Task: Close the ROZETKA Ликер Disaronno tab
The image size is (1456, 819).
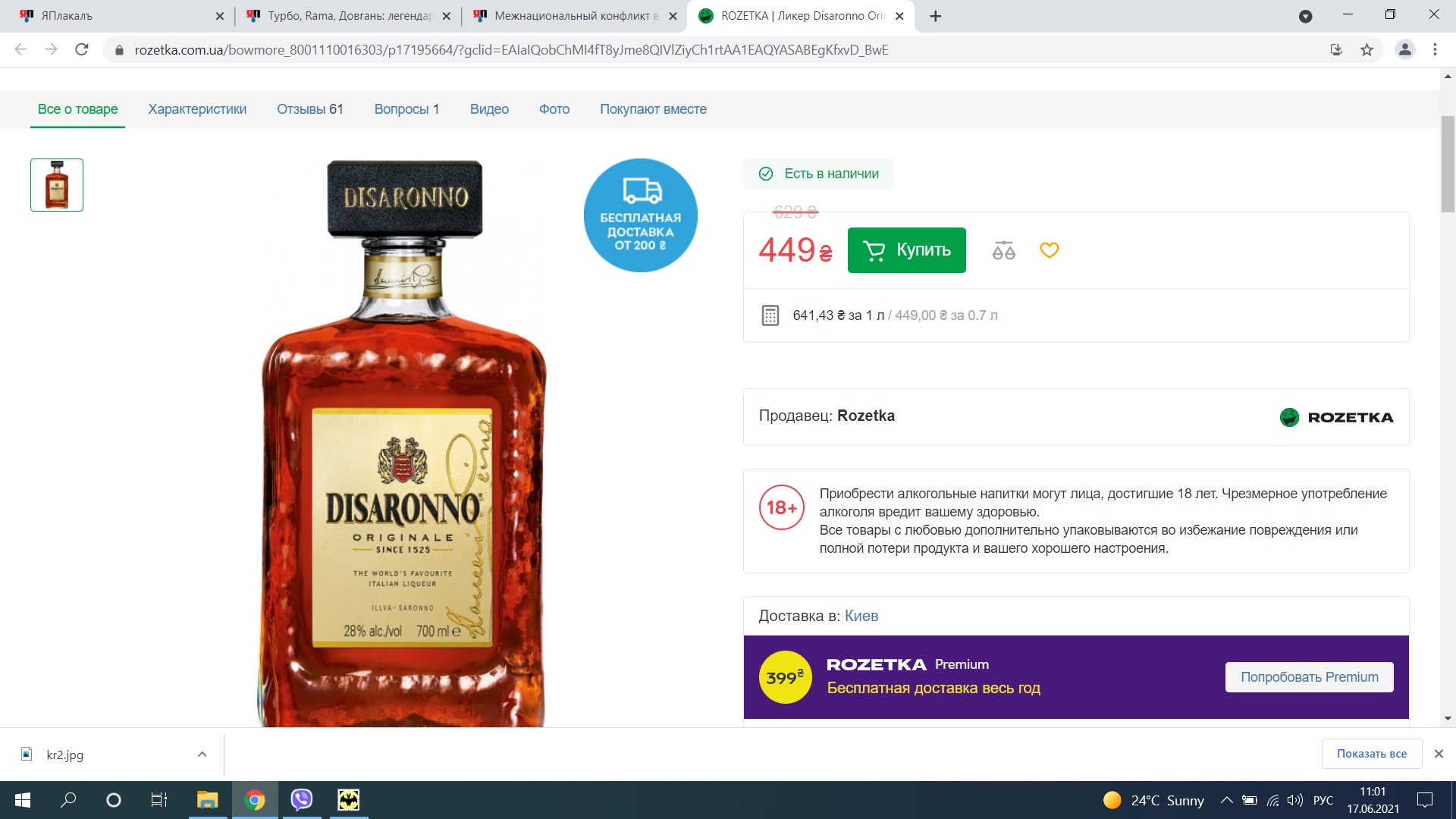Action: [899, 16]
